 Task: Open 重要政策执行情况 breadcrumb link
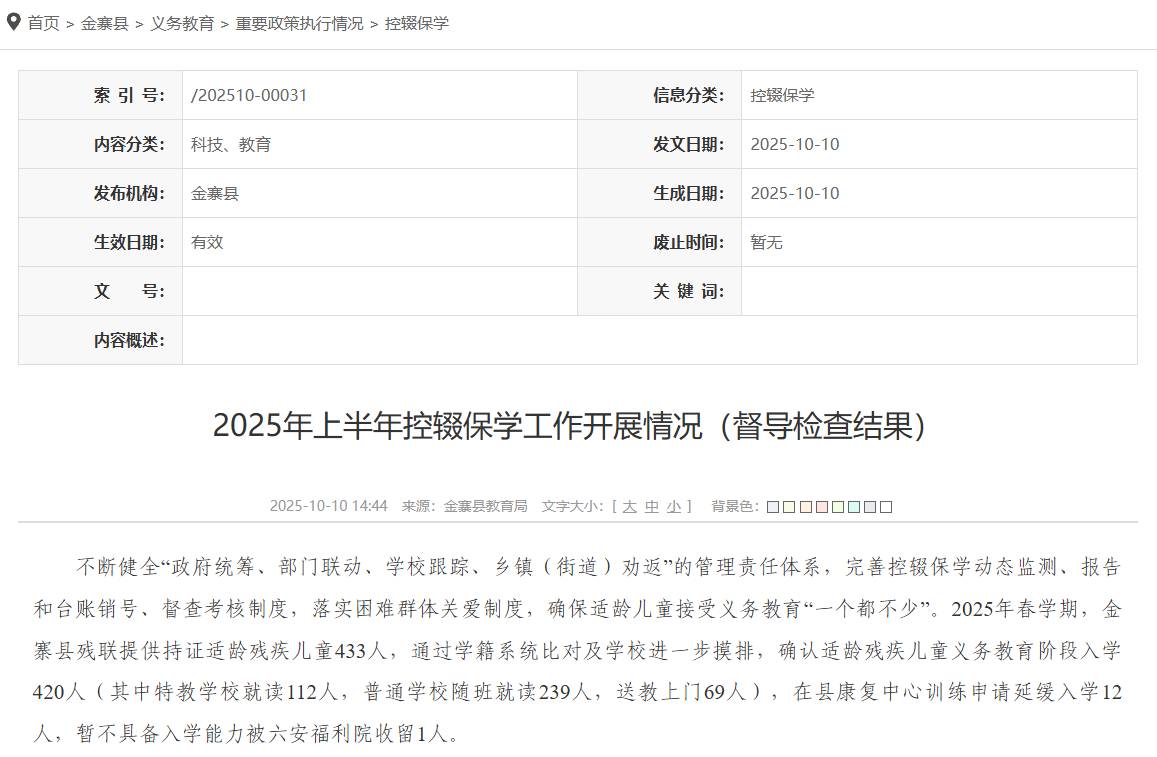299,23
